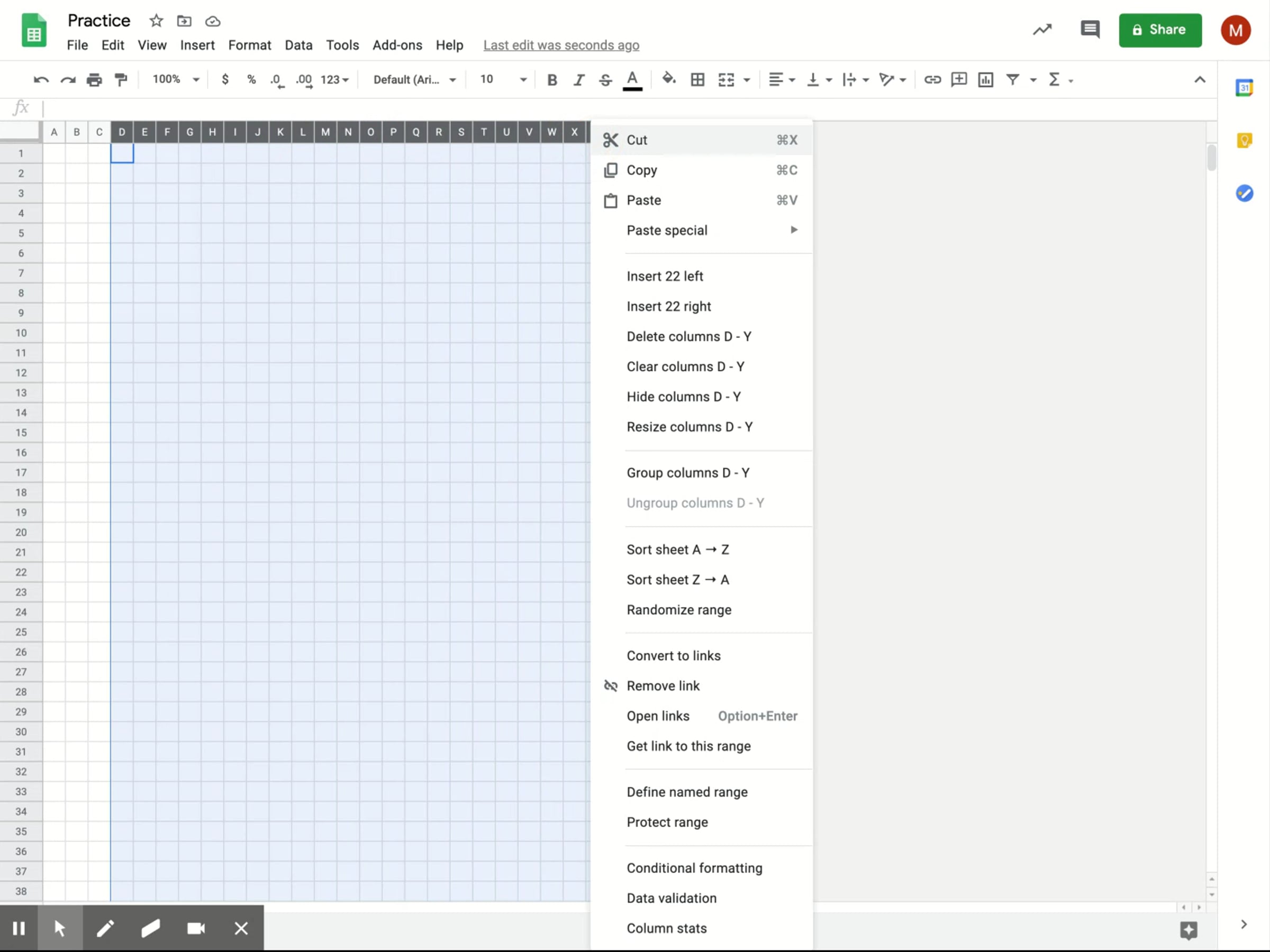
Task: Click the Last edit was seconds ago link
Action: coord(561,45)
